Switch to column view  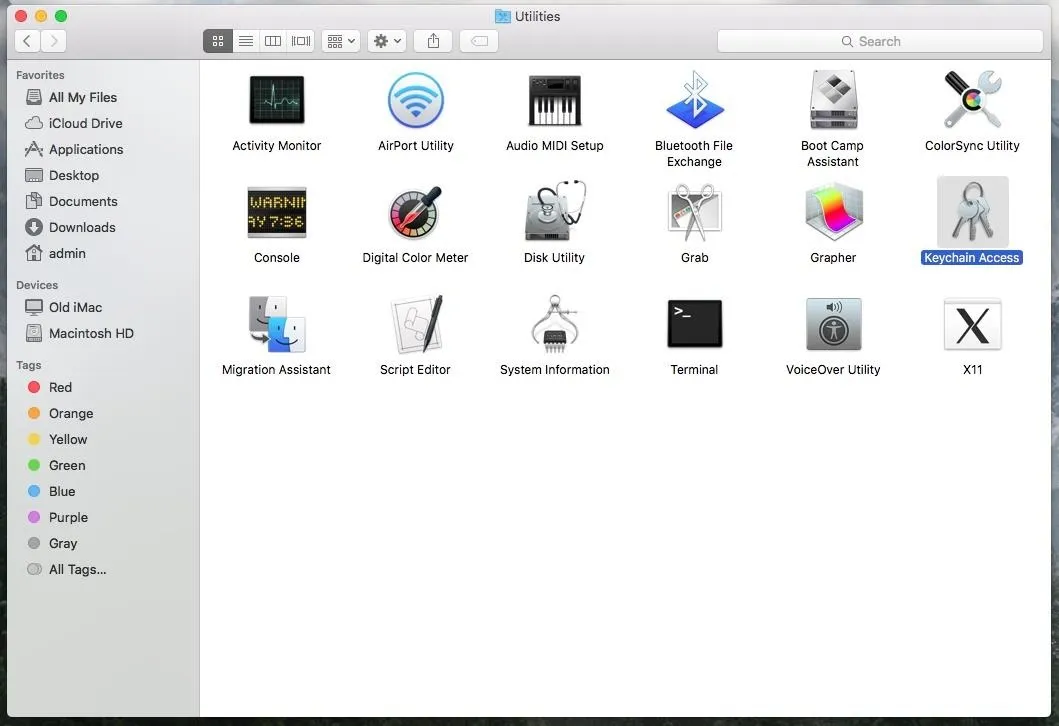coord(273,41)
